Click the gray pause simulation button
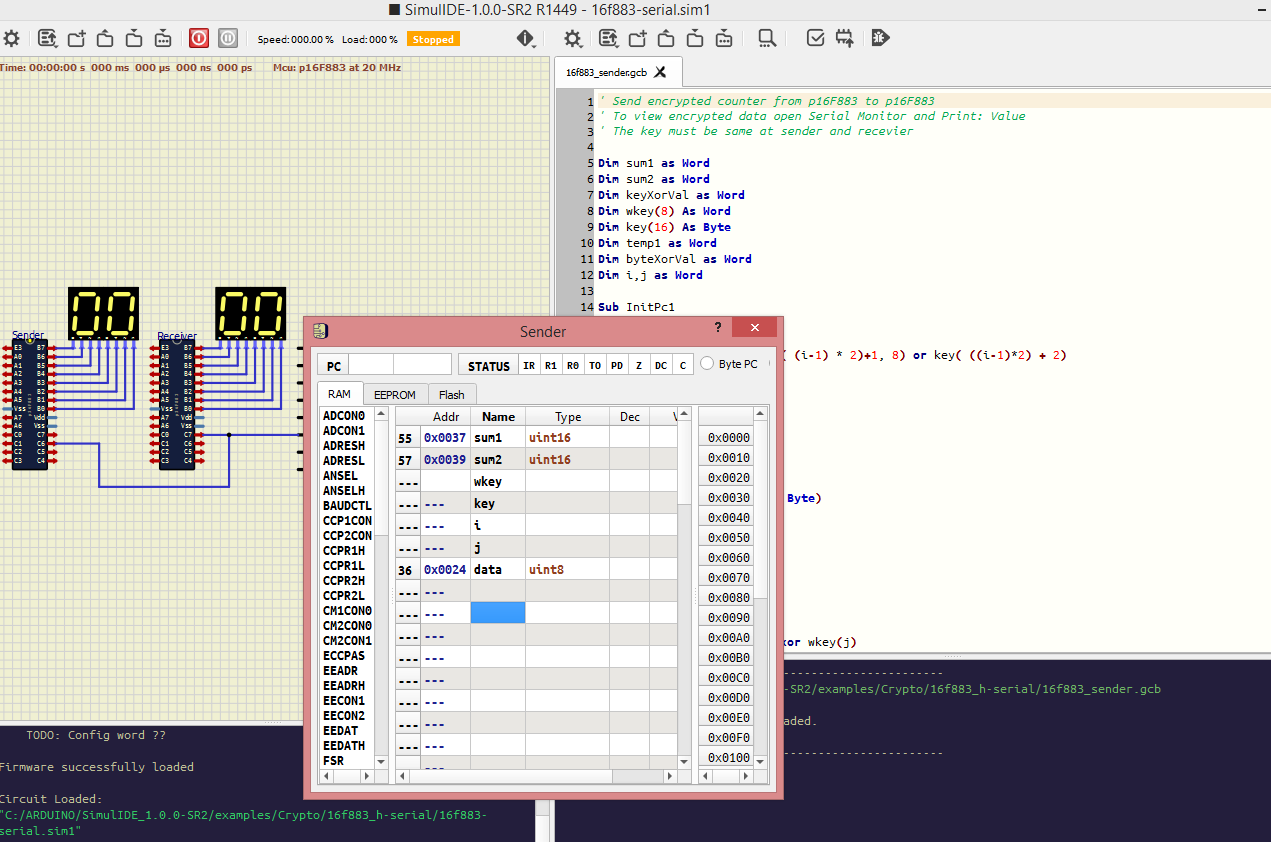Screen dimensions: 1271x842 pyautogui.click(x=228, y=38)
